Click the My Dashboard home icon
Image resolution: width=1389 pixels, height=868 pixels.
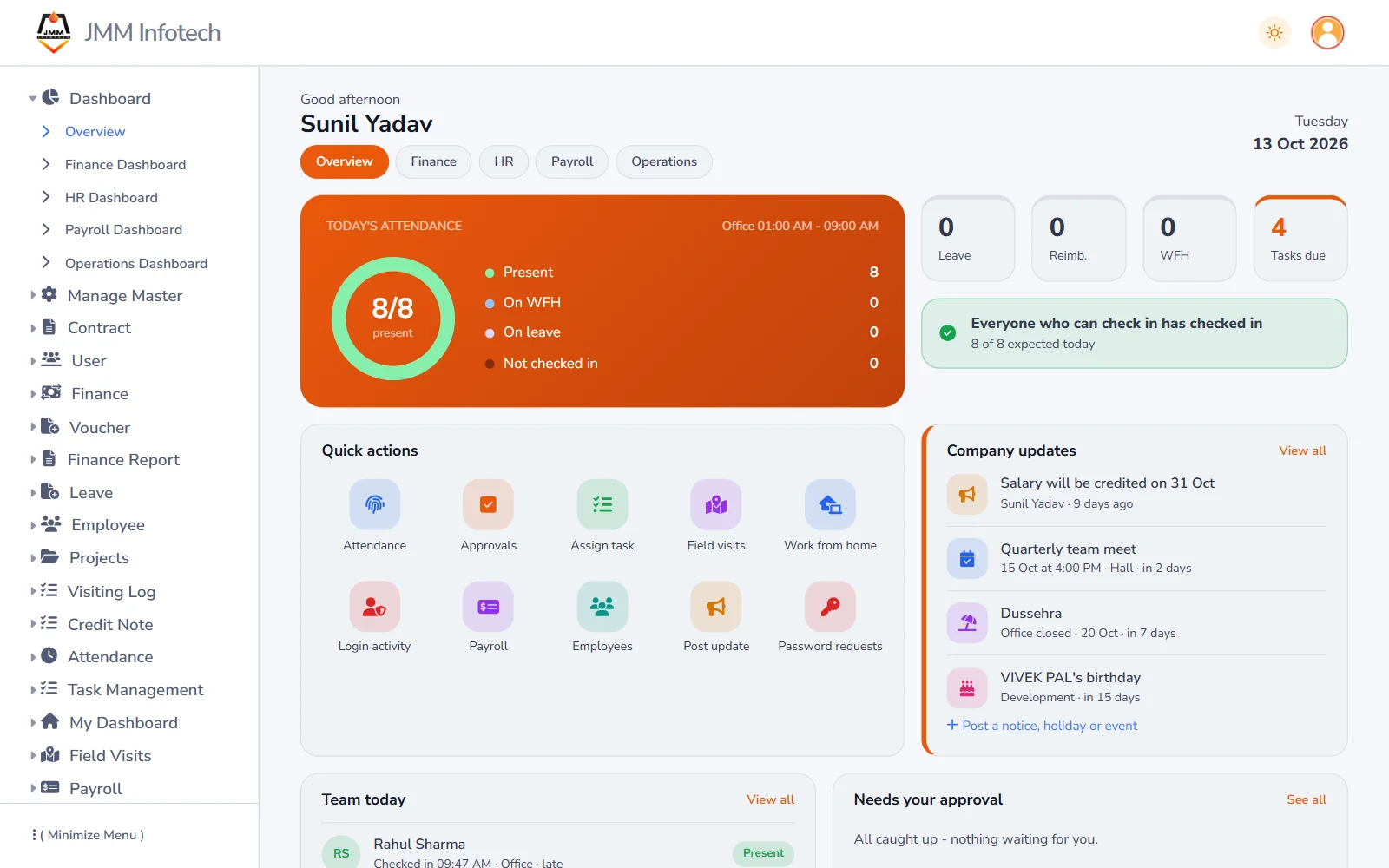pos(50,721)
